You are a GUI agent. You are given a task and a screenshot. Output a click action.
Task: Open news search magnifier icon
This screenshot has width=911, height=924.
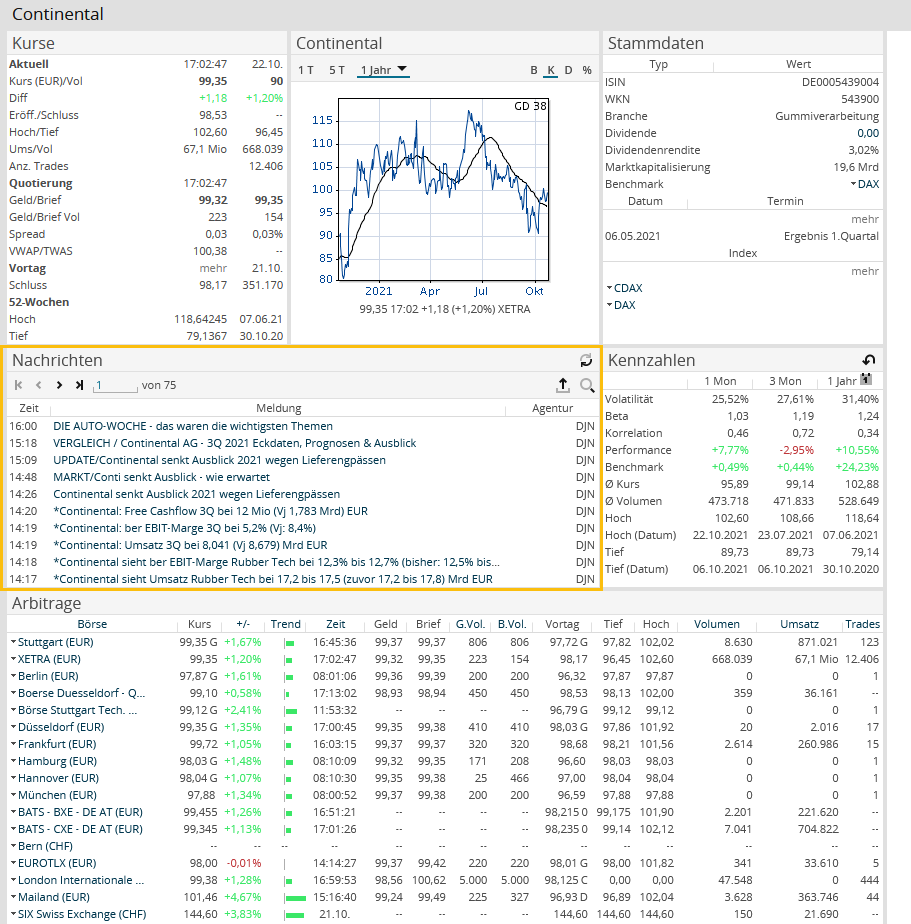coord(587,385)
